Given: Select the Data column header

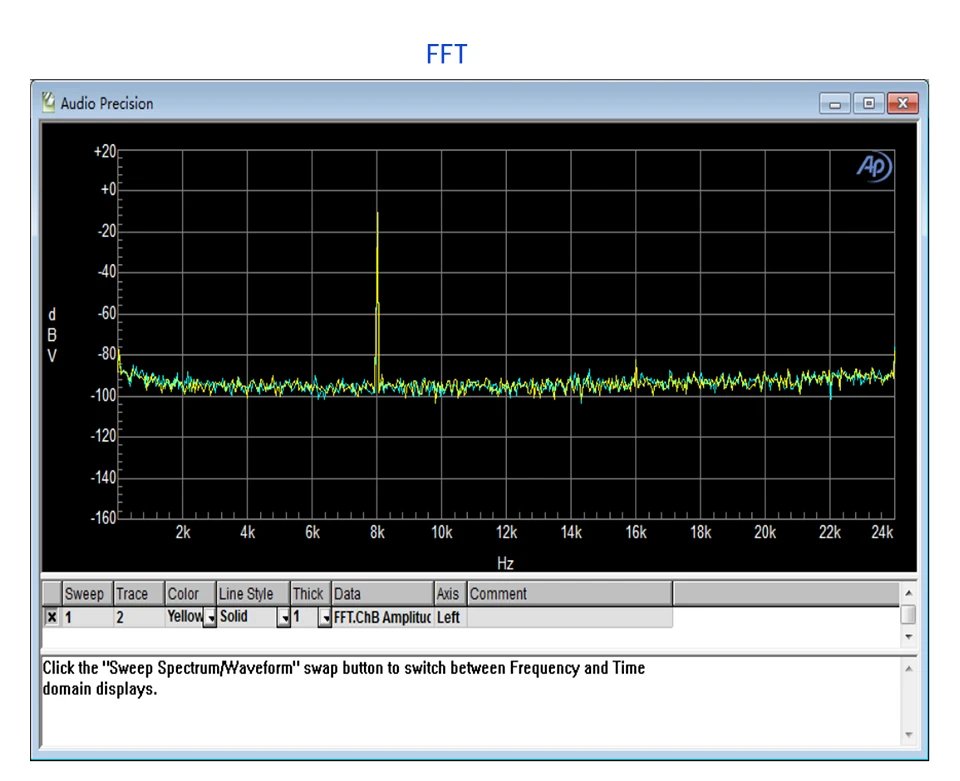Looking at the screenshot, I should click(x=382, y=594).
